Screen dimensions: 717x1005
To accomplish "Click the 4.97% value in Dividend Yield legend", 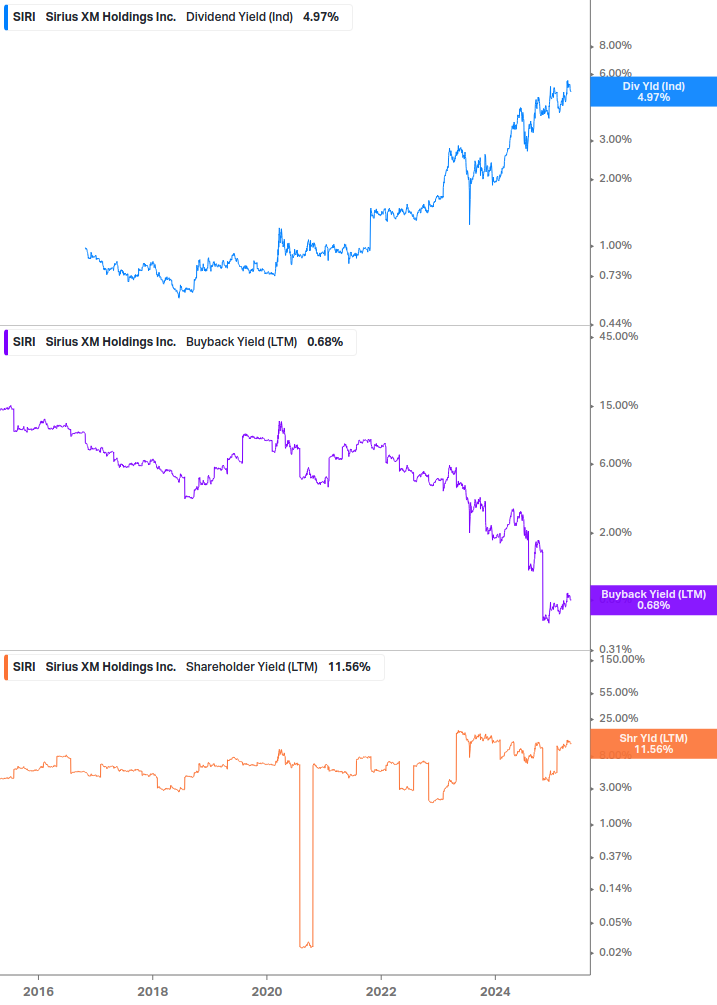I will 321,17.
